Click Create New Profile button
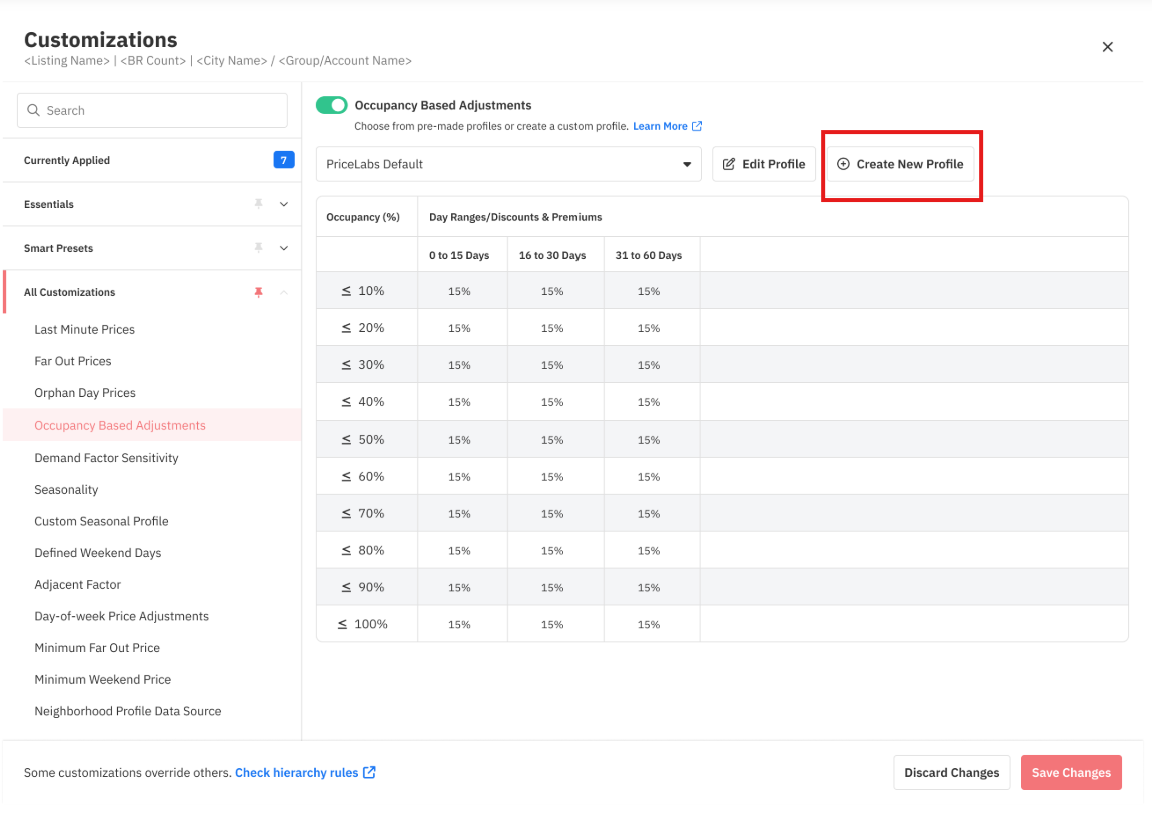1152x820 pixels. coord(900,164)
